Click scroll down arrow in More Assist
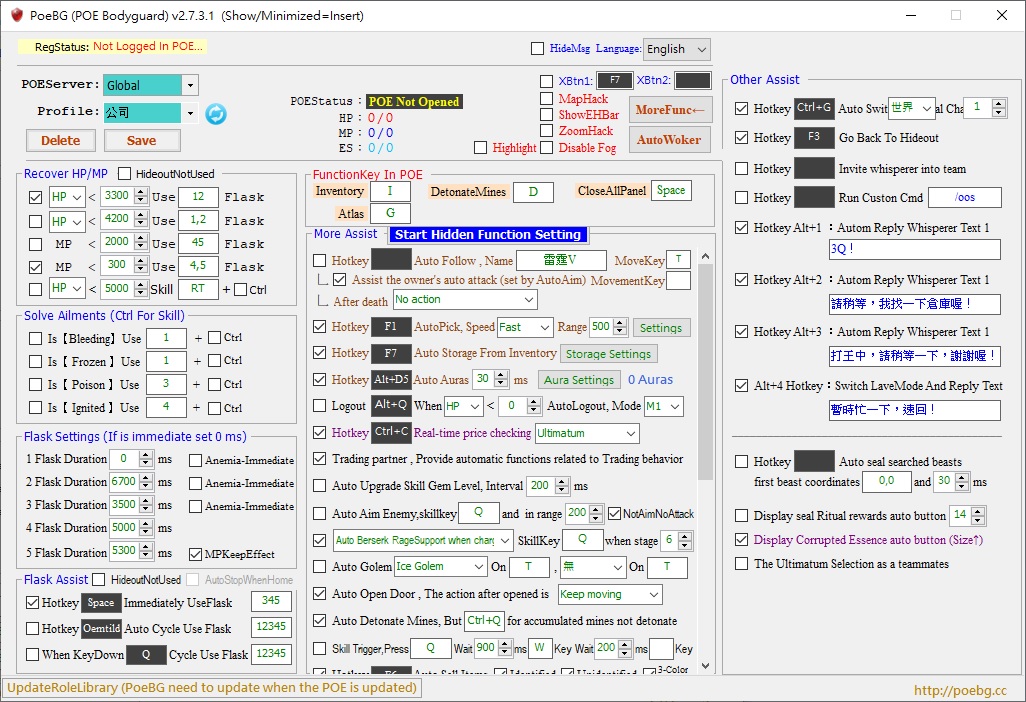This screenshot has width=1026, height=702. pyautogui.click(x=705, y=666)
